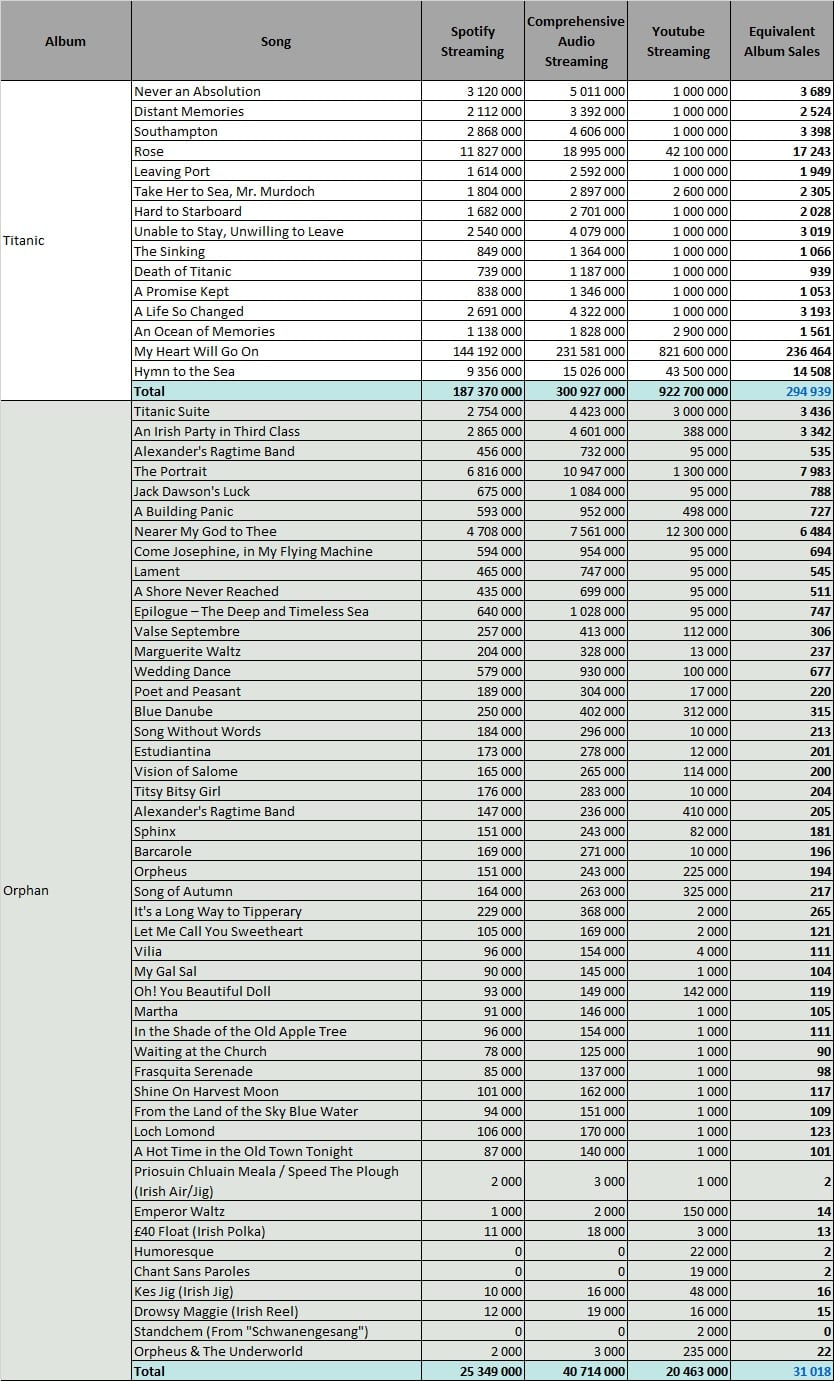This screenshot has width=834, height=1381.
Task: Click Come Josephine, in My Flying Machine
Action: (253, 551)
